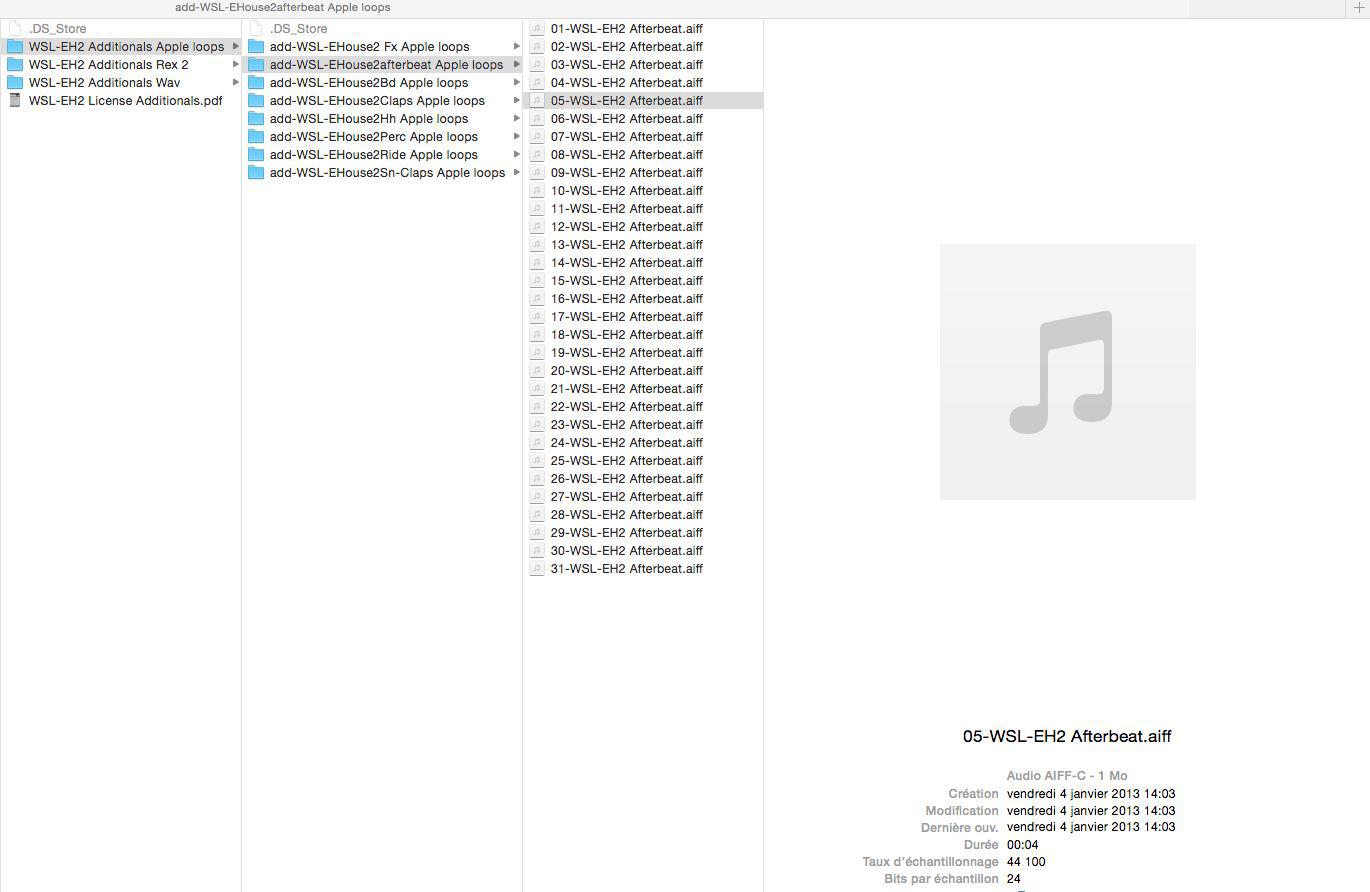Click the folder icon of WSL-EH2 Additionals Rex 2
This screenshot has width=1370, height=892.
(15, 65)
